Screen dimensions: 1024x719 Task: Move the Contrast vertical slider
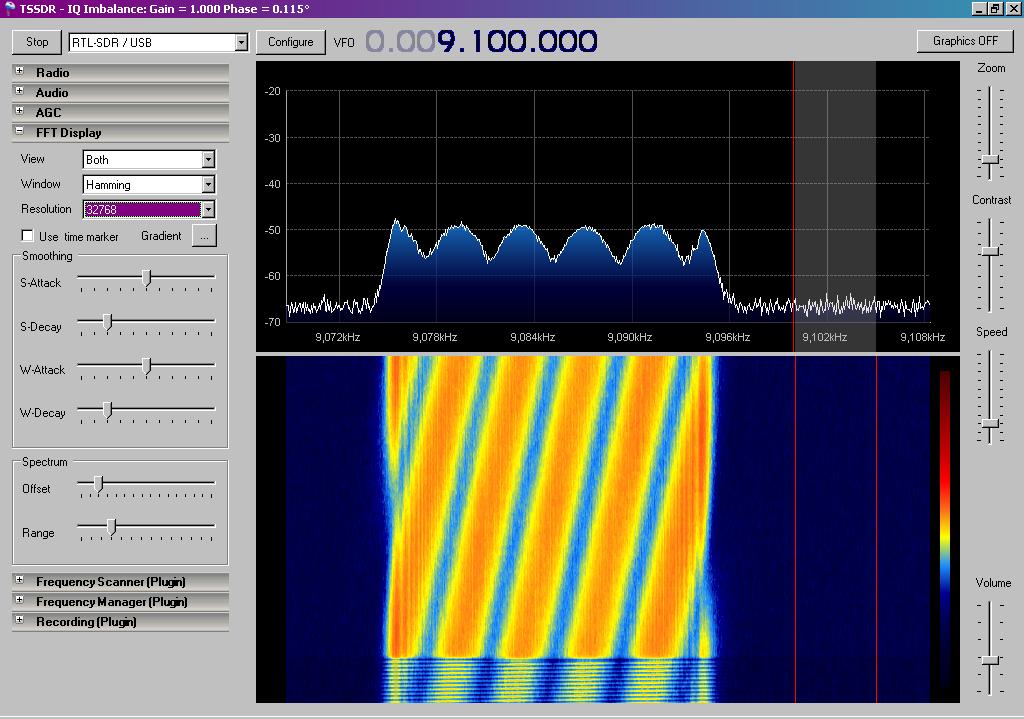click(x=991, y=251)
